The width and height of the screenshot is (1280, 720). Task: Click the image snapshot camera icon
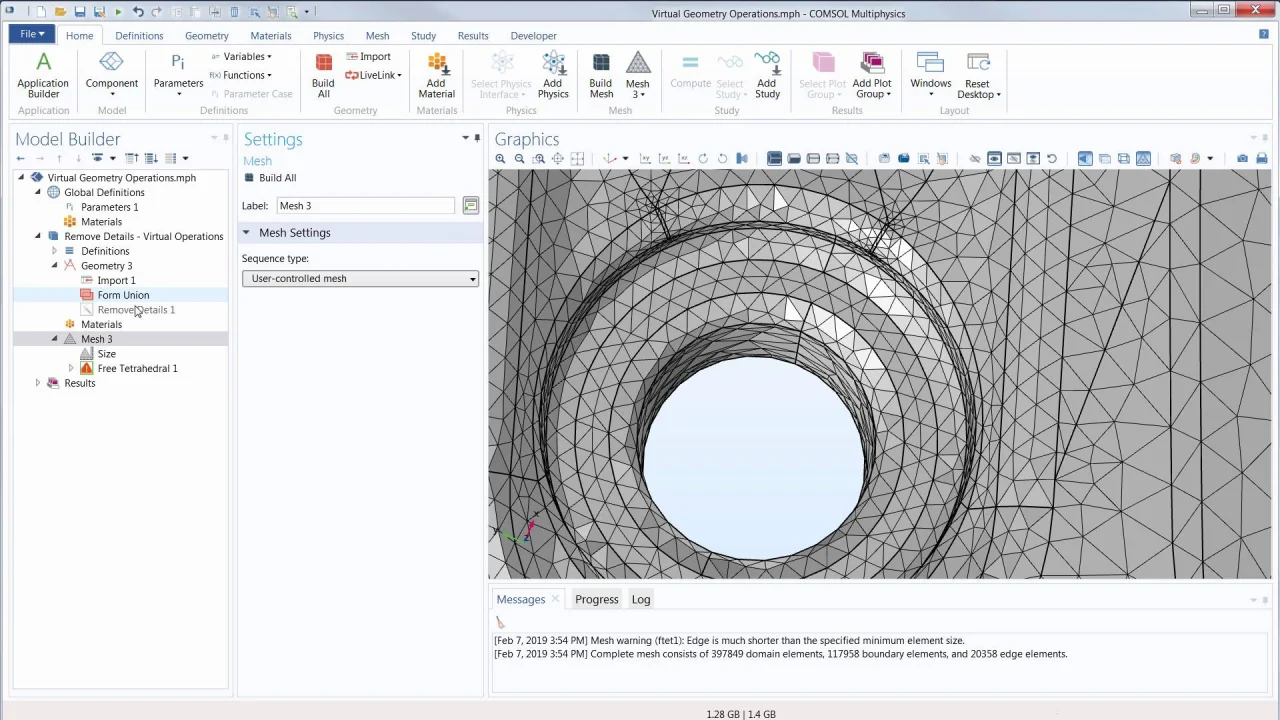(x=1242, y=159)
